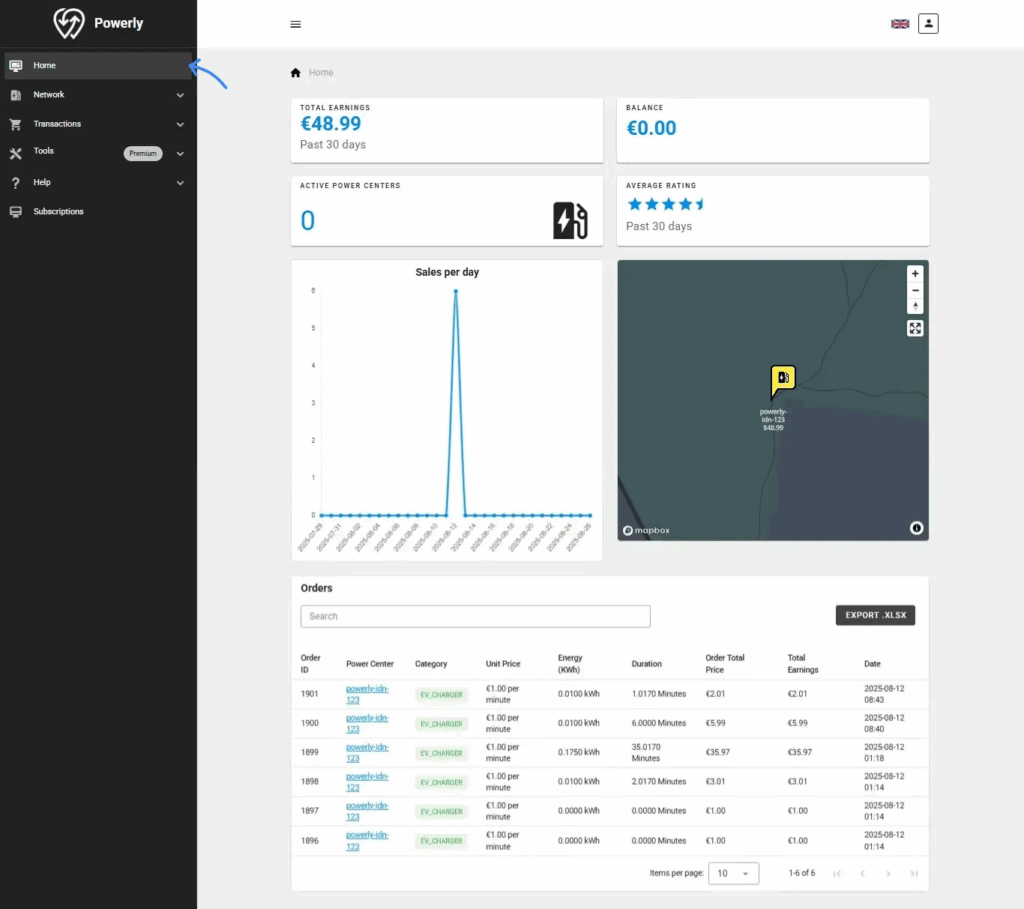Toggle fullscreen map view

click(915, 328)
